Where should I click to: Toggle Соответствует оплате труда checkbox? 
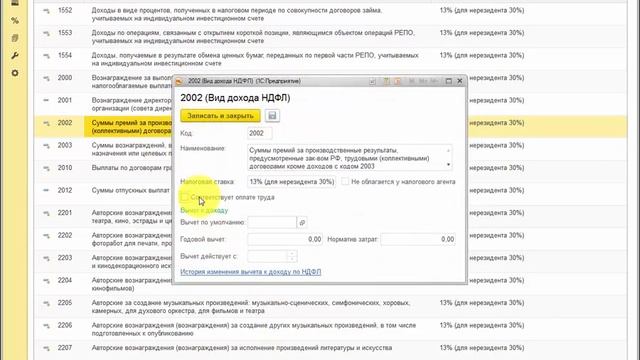coord(184,197)
